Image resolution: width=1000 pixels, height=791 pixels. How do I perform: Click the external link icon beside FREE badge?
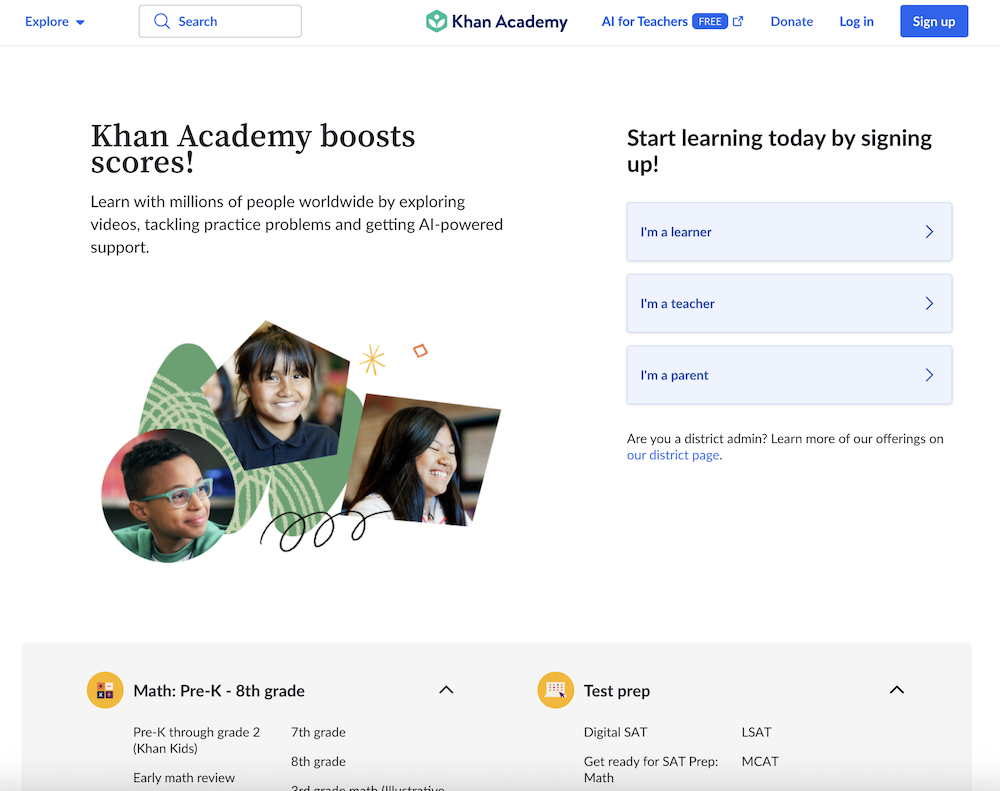738,22
